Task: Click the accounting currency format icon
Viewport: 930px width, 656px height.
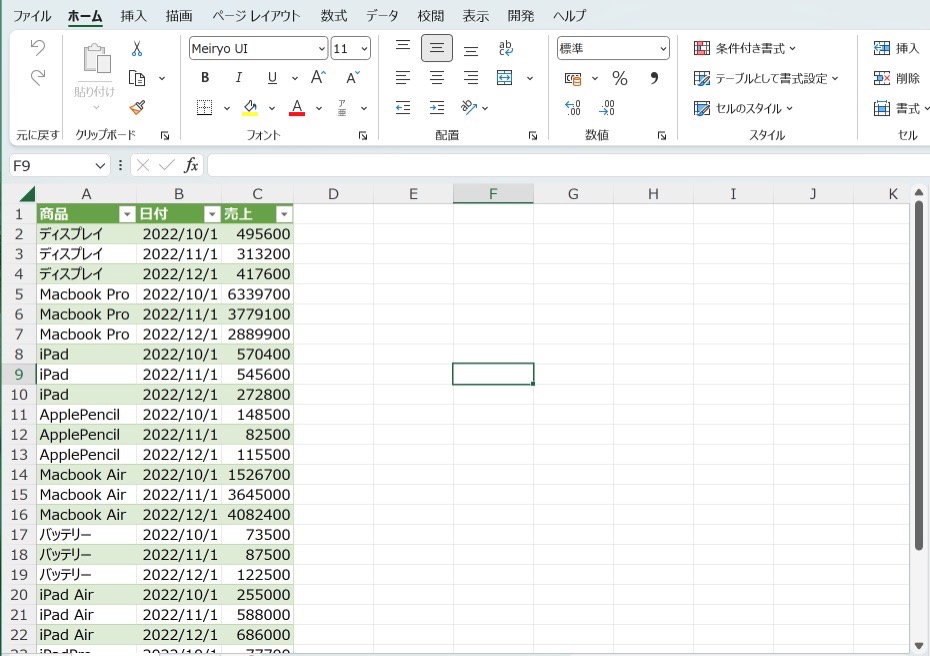Action: (573, 78)
